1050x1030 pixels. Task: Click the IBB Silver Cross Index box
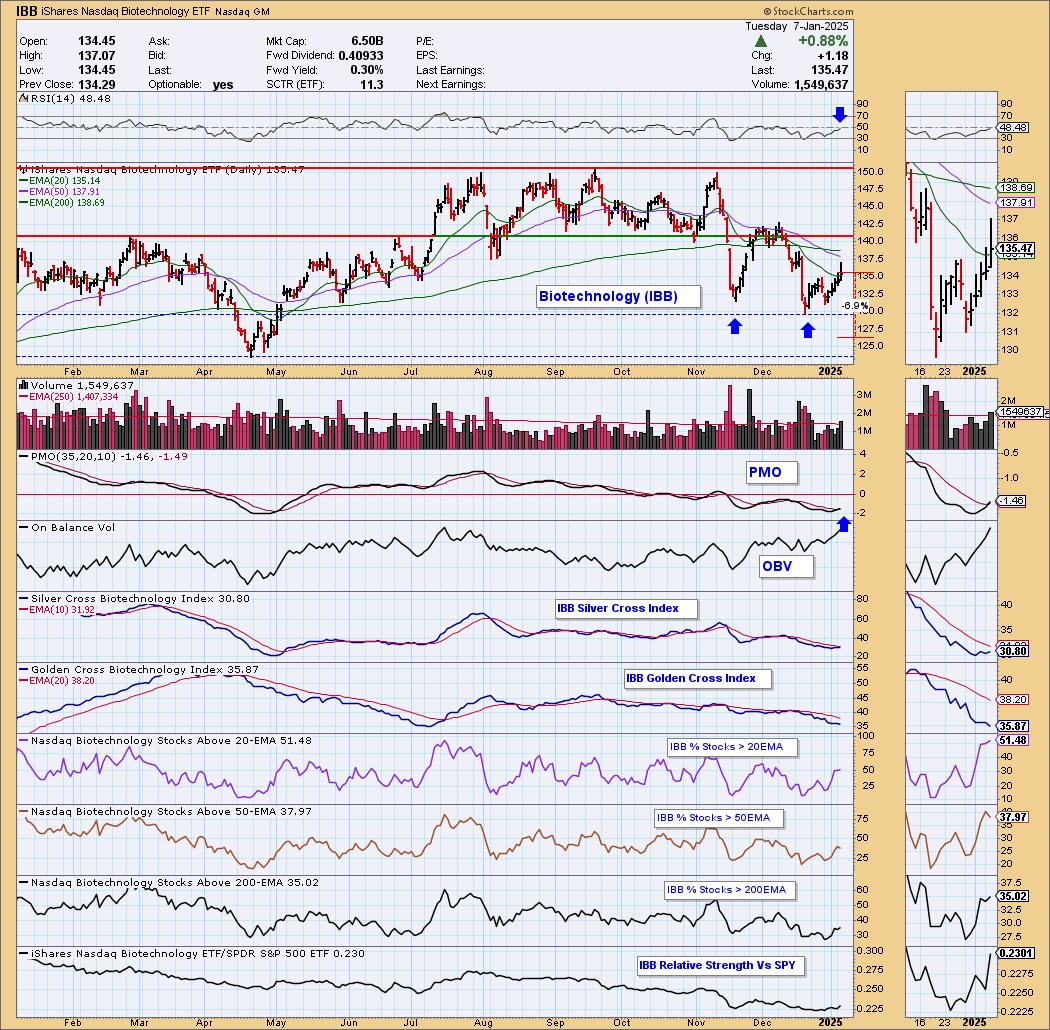pos(626,609)
